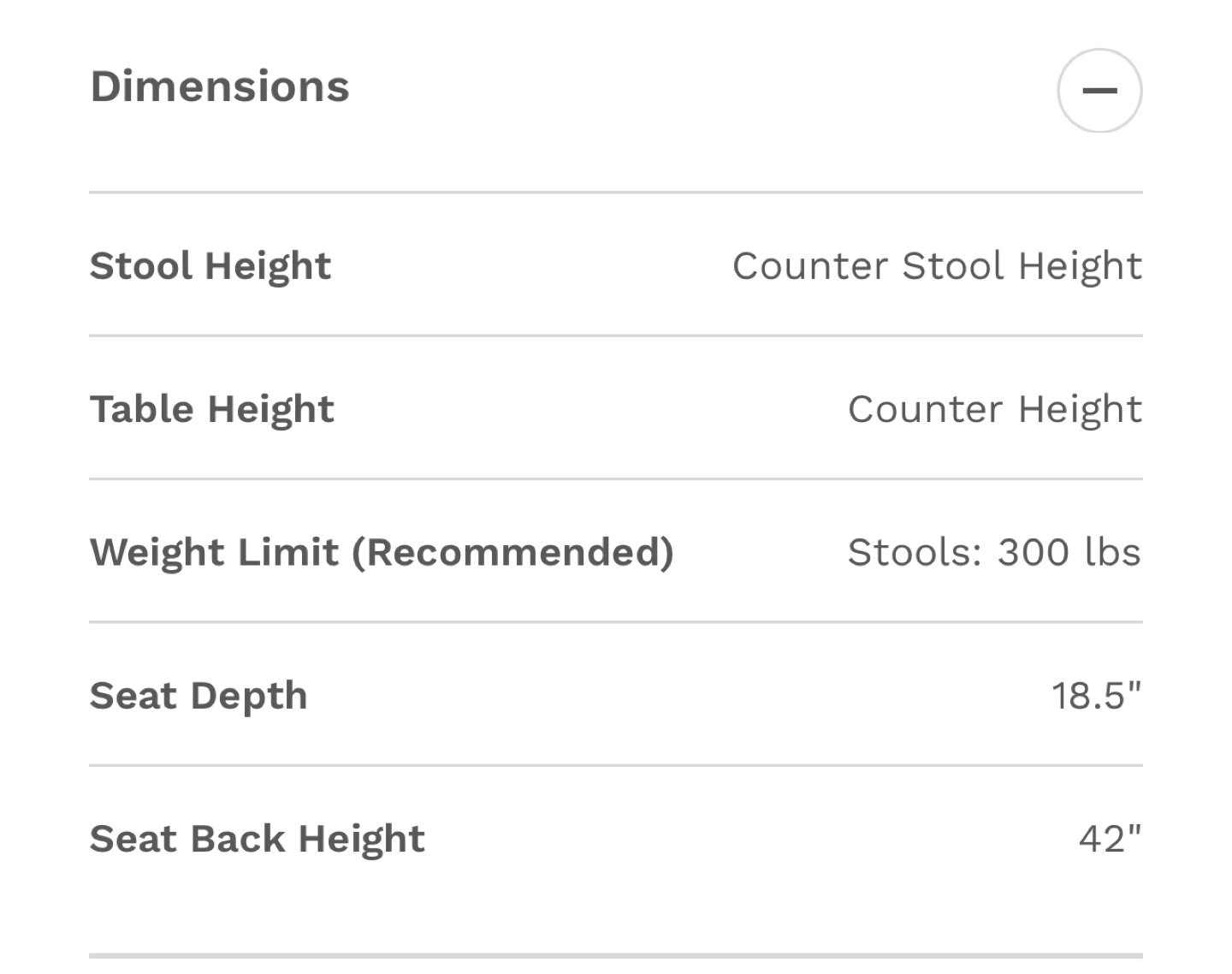
Task: Click the Dimensions section heading
Action: point(220,86)
